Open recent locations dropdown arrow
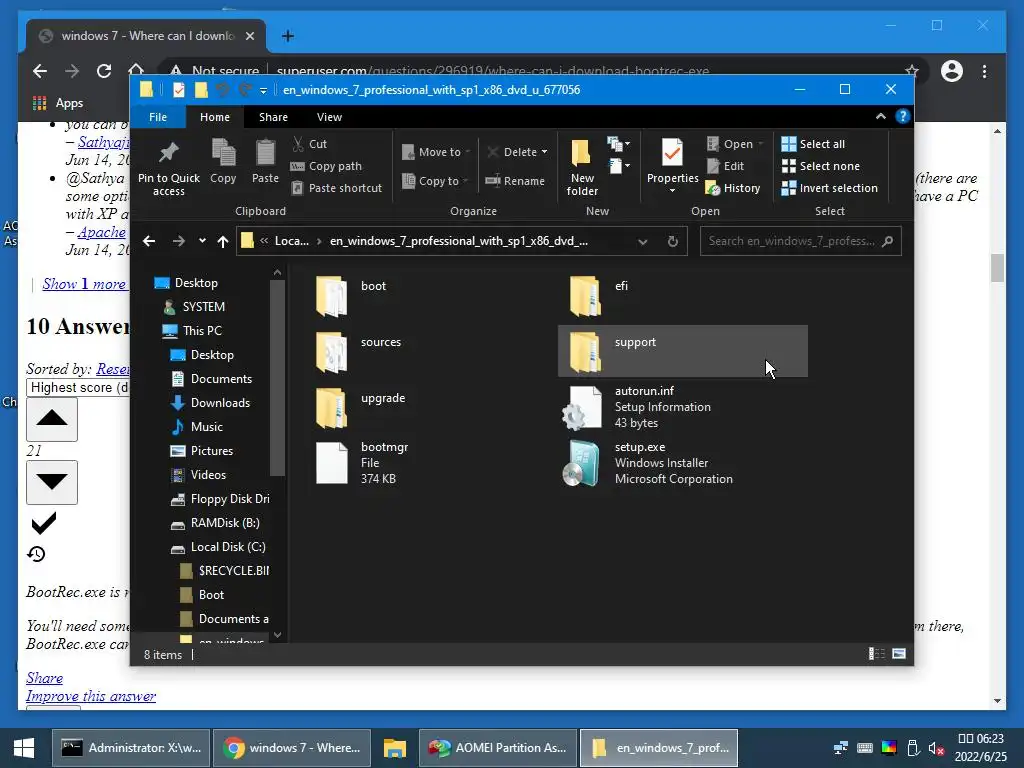This screenshot has height=768, width=1024. (202, 241)
